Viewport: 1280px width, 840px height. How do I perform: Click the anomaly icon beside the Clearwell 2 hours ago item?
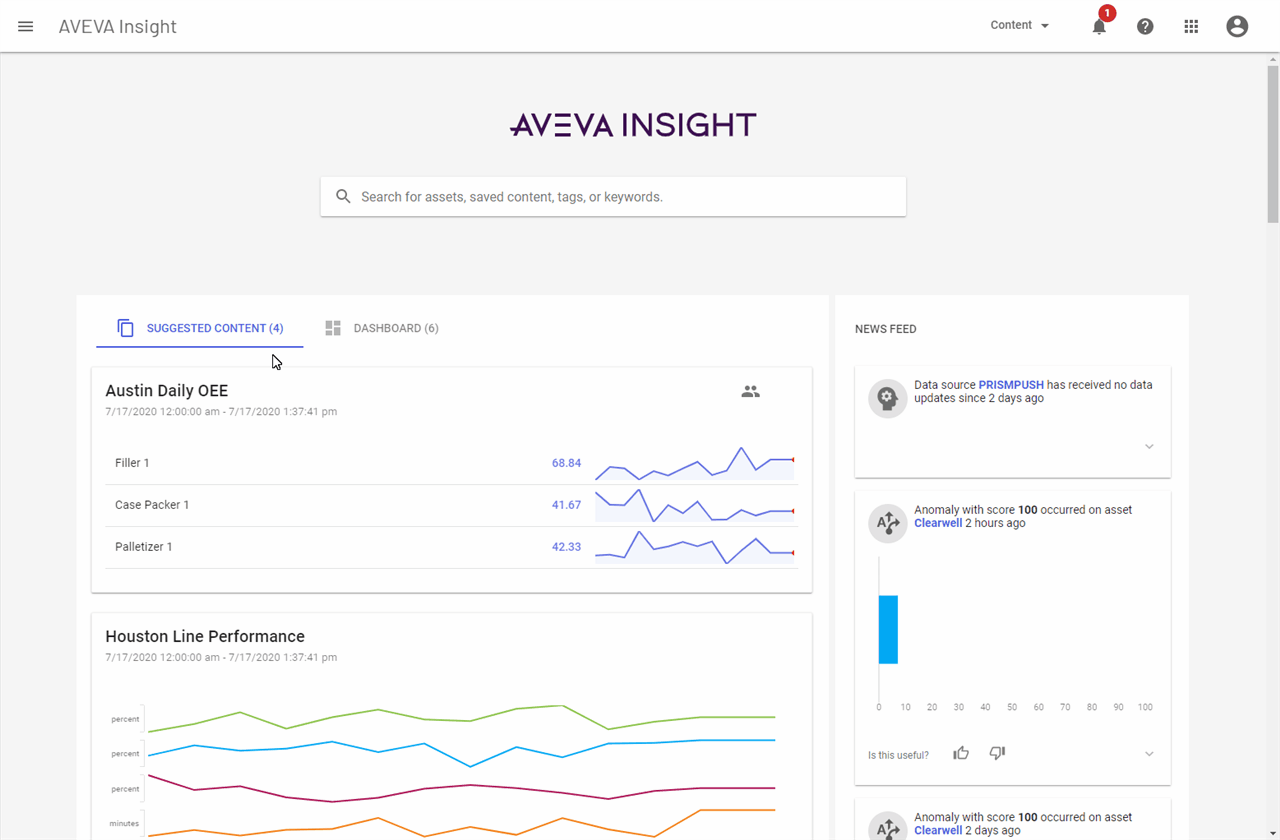click(x=887, y=522)
